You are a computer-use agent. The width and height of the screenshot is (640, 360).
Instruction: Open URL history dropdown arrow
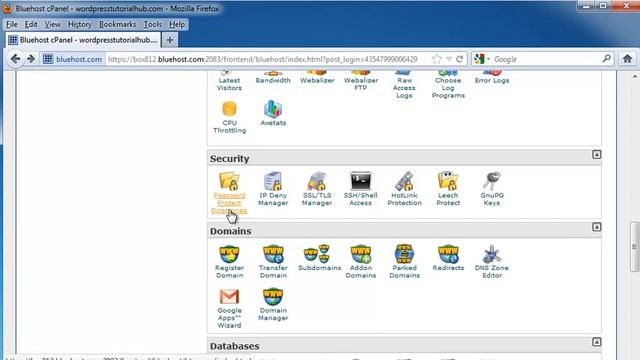pos(449,59)
